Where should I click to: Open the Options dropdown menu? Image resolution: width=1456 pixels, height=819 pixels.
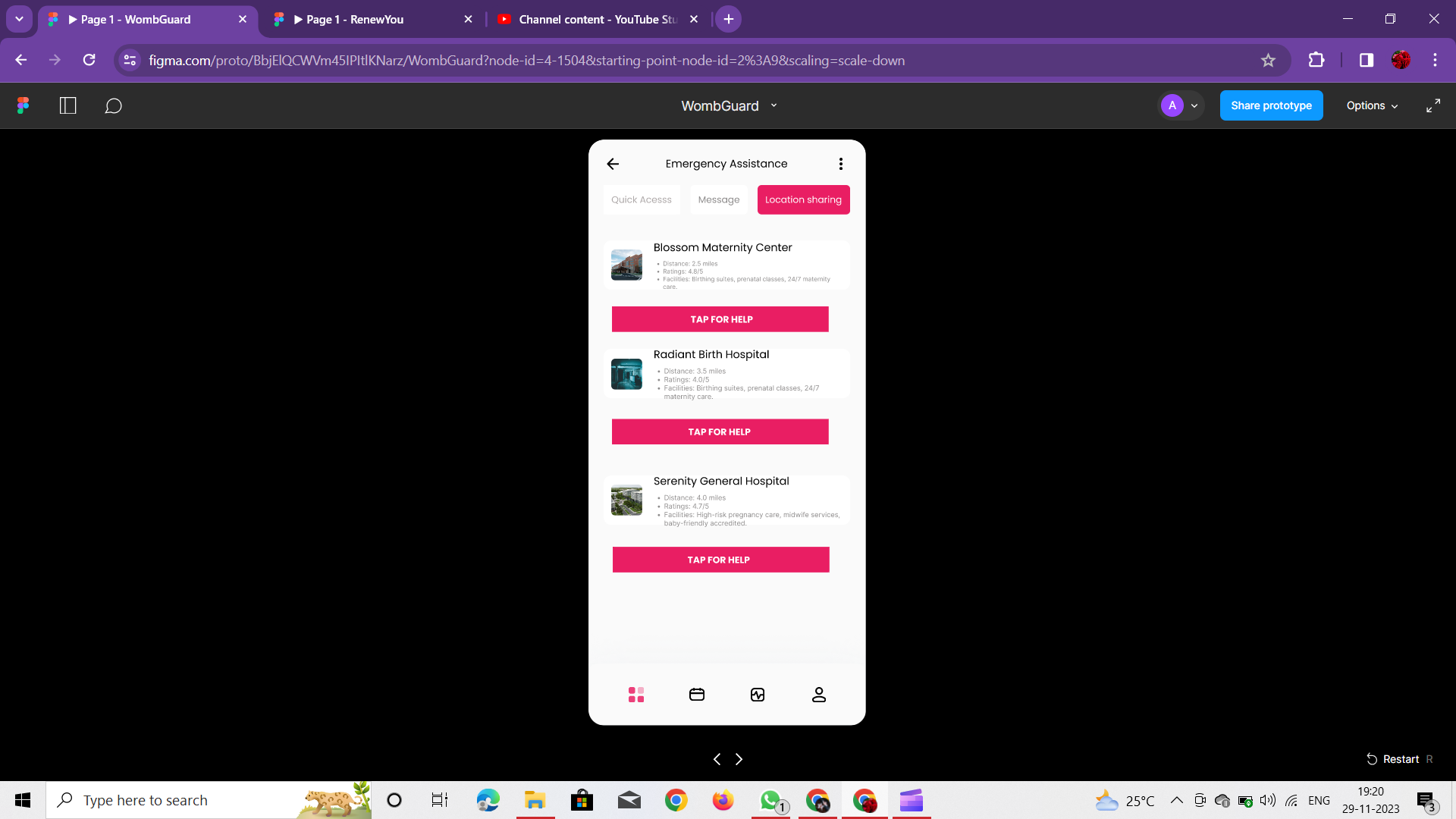pyautogui.click(x=1372, y=105)
